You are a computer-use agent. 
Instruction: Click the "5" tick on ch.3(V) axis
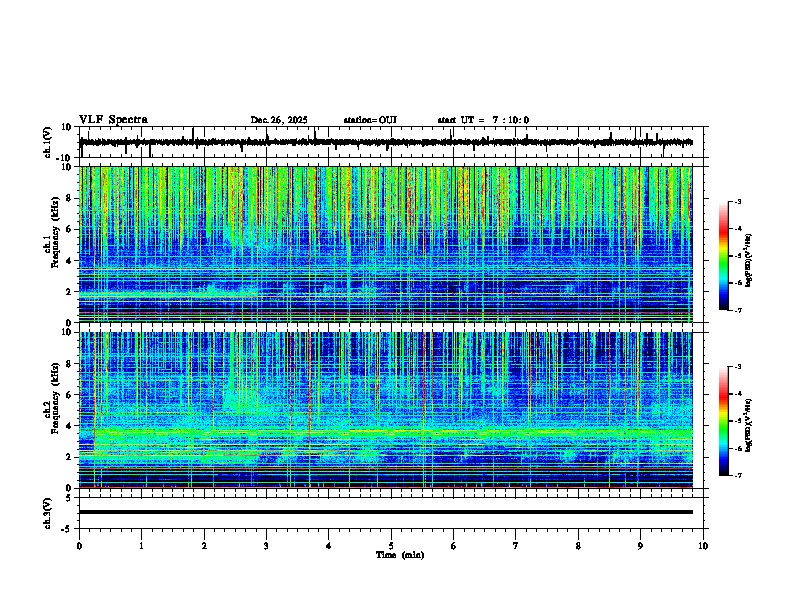(x=69, y=498)
